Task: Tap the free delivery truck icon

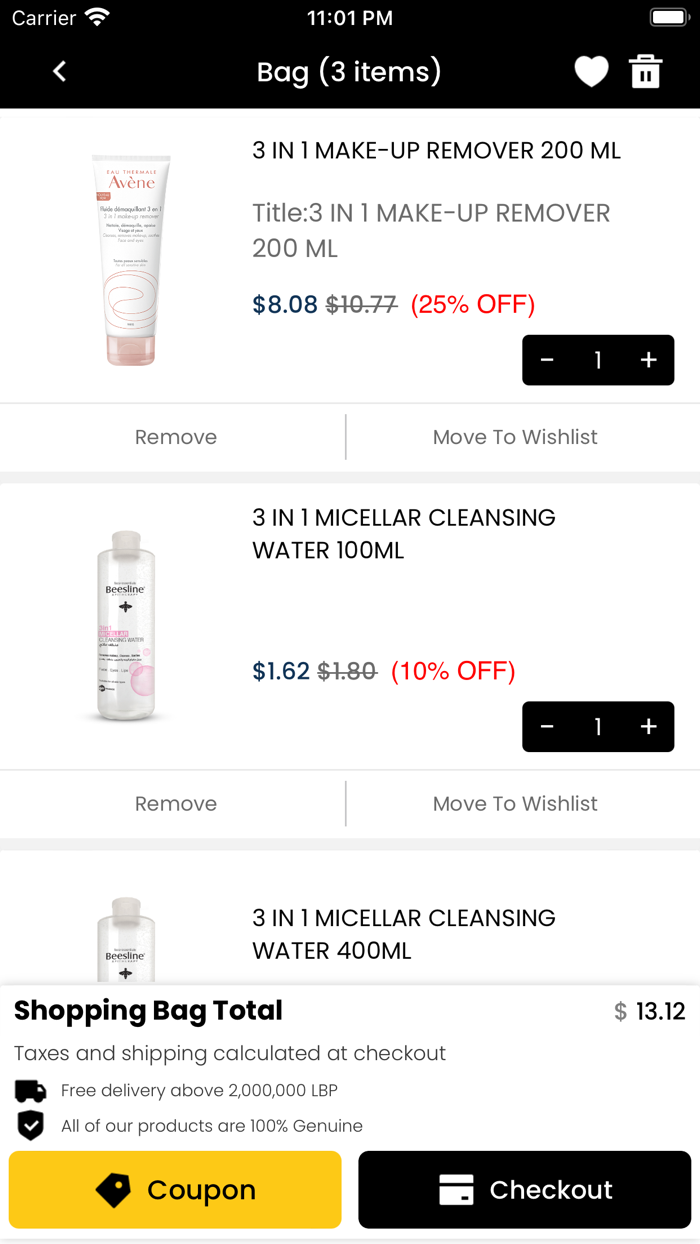Action: pos(31,1090)
